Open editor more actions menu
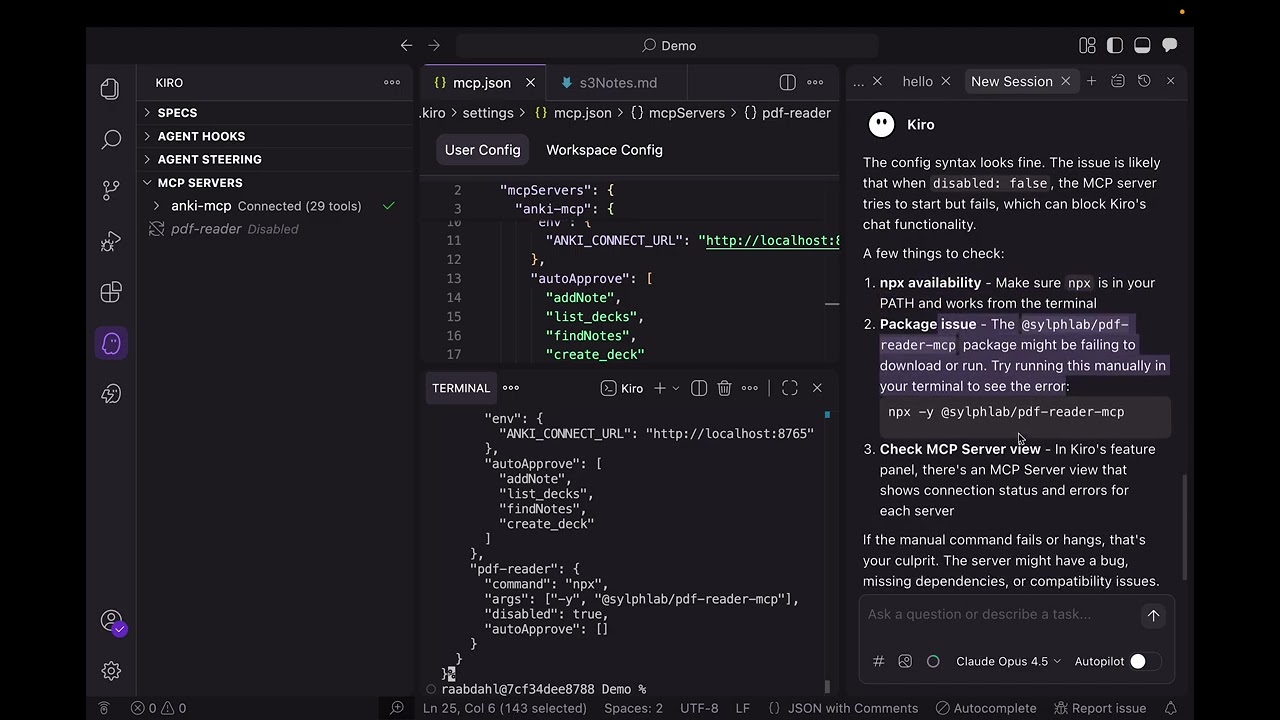This screenshot has width=1280, height=720. tap(815, 82)
